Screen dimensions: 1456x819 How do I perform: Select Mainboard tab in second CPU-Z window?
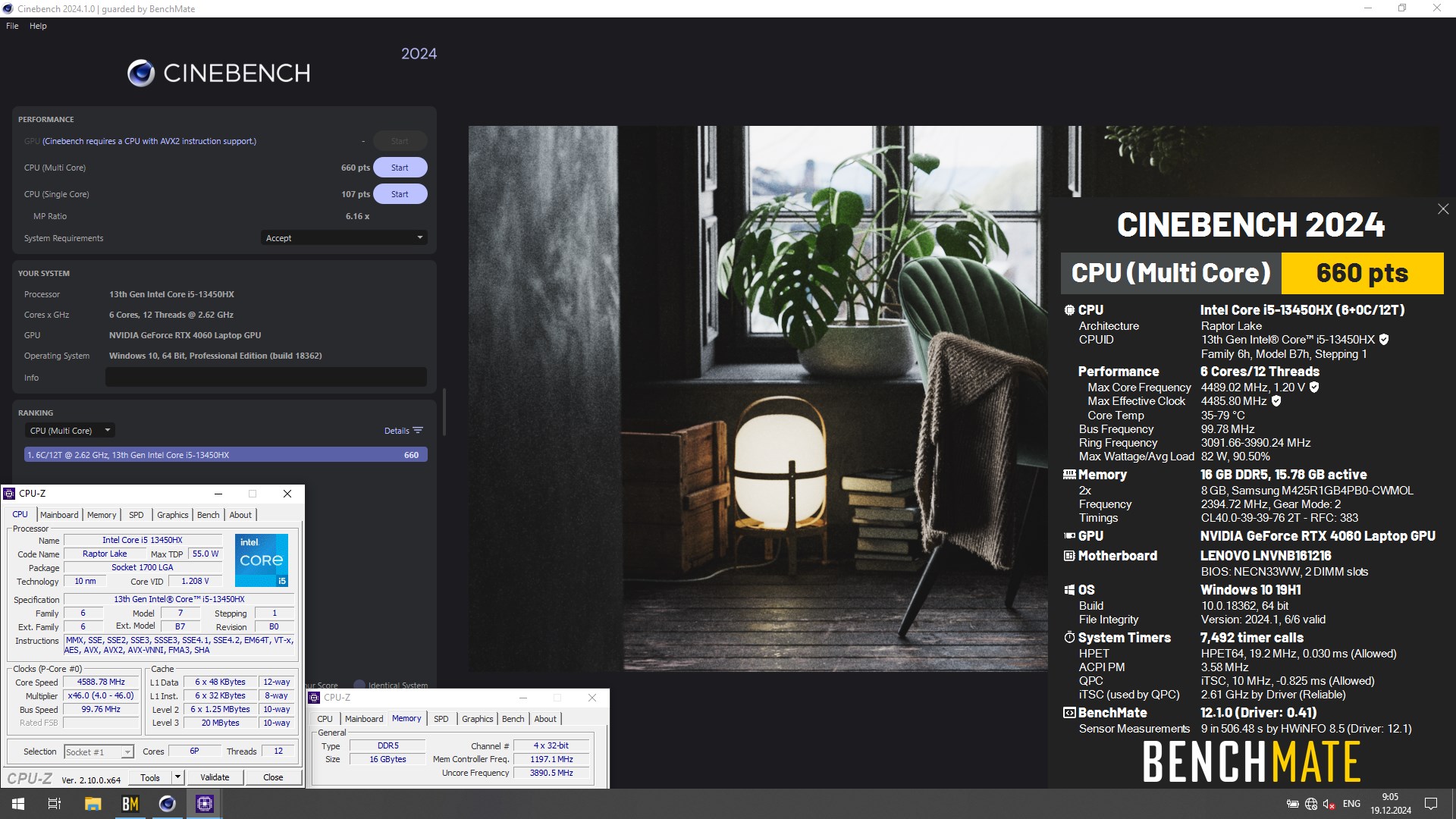point(364,719)
